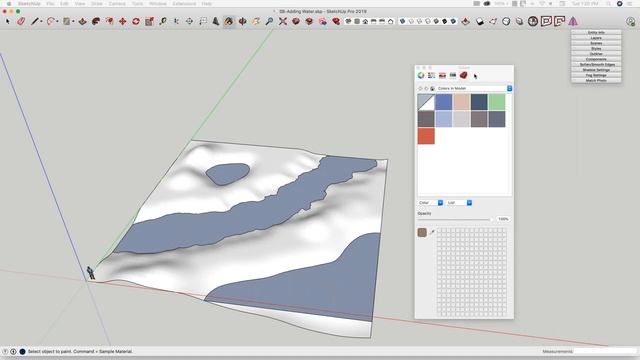Open the image palettes picker tab

click(x=453, y=76)
